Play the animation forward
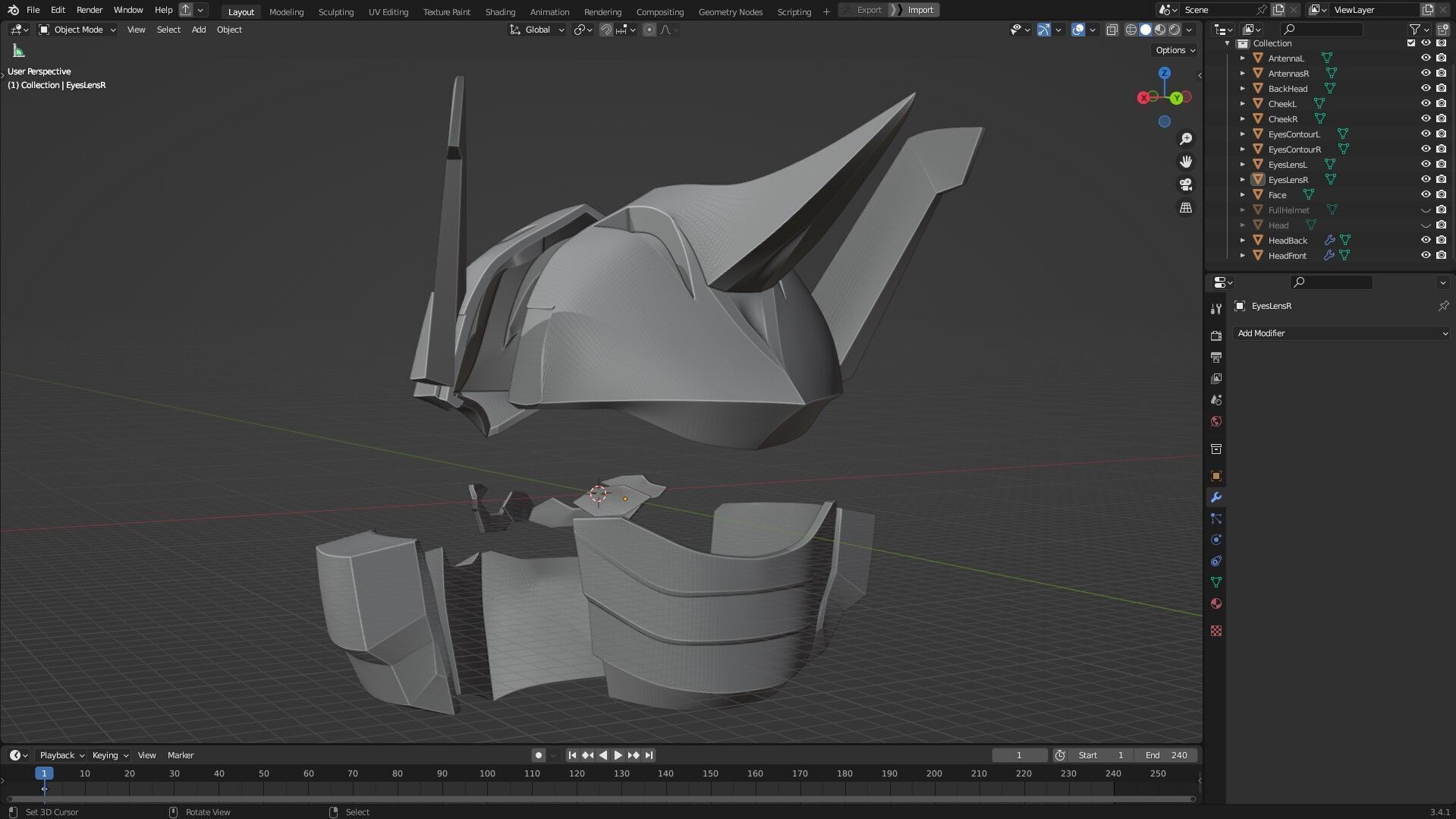This screenshot has width=1456, height=819. coord(618,755)
